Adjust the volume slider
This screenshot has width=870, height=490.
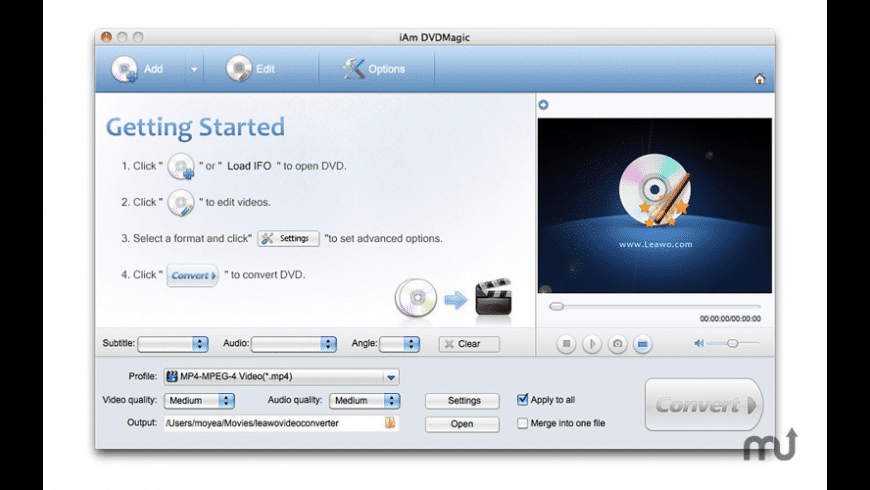732,343
